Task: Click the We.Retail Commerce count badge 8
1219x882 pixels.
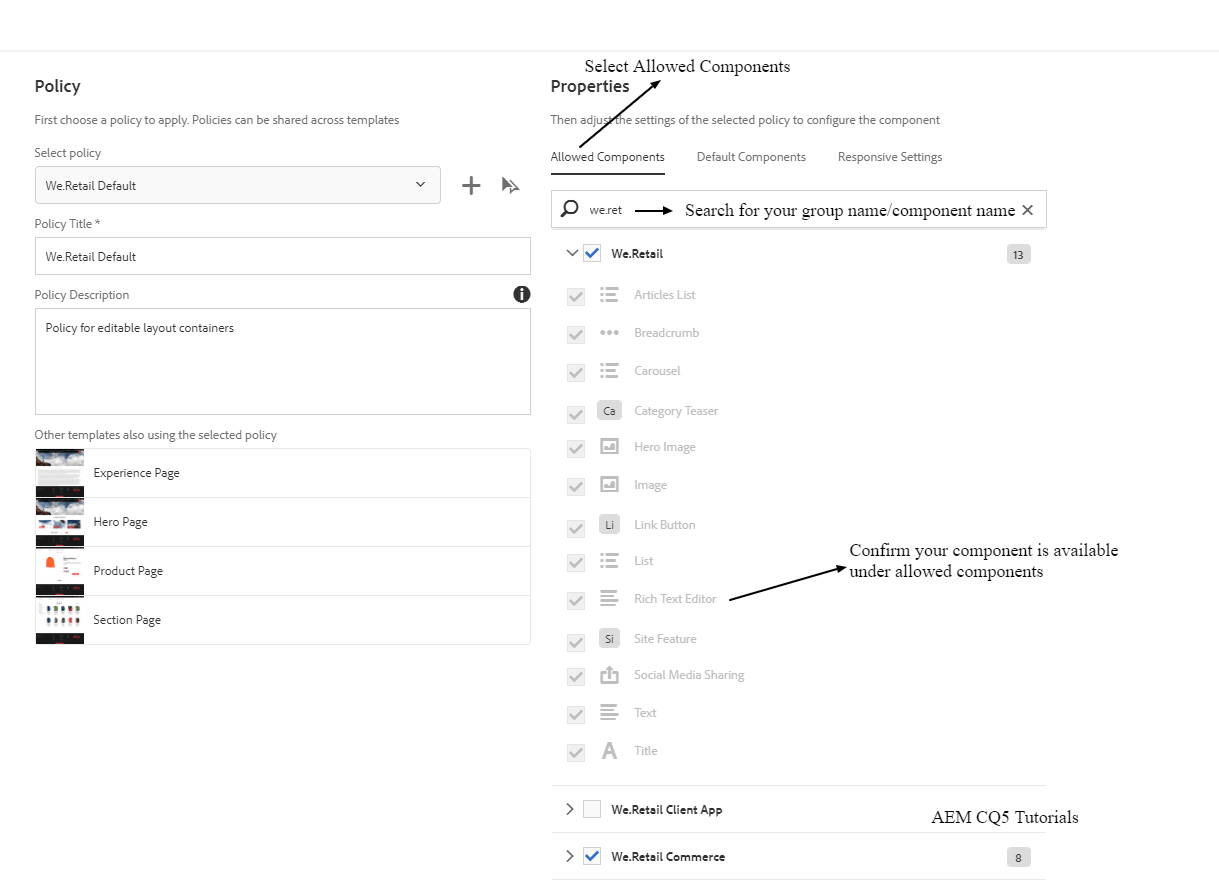Action: point(1018,857)
